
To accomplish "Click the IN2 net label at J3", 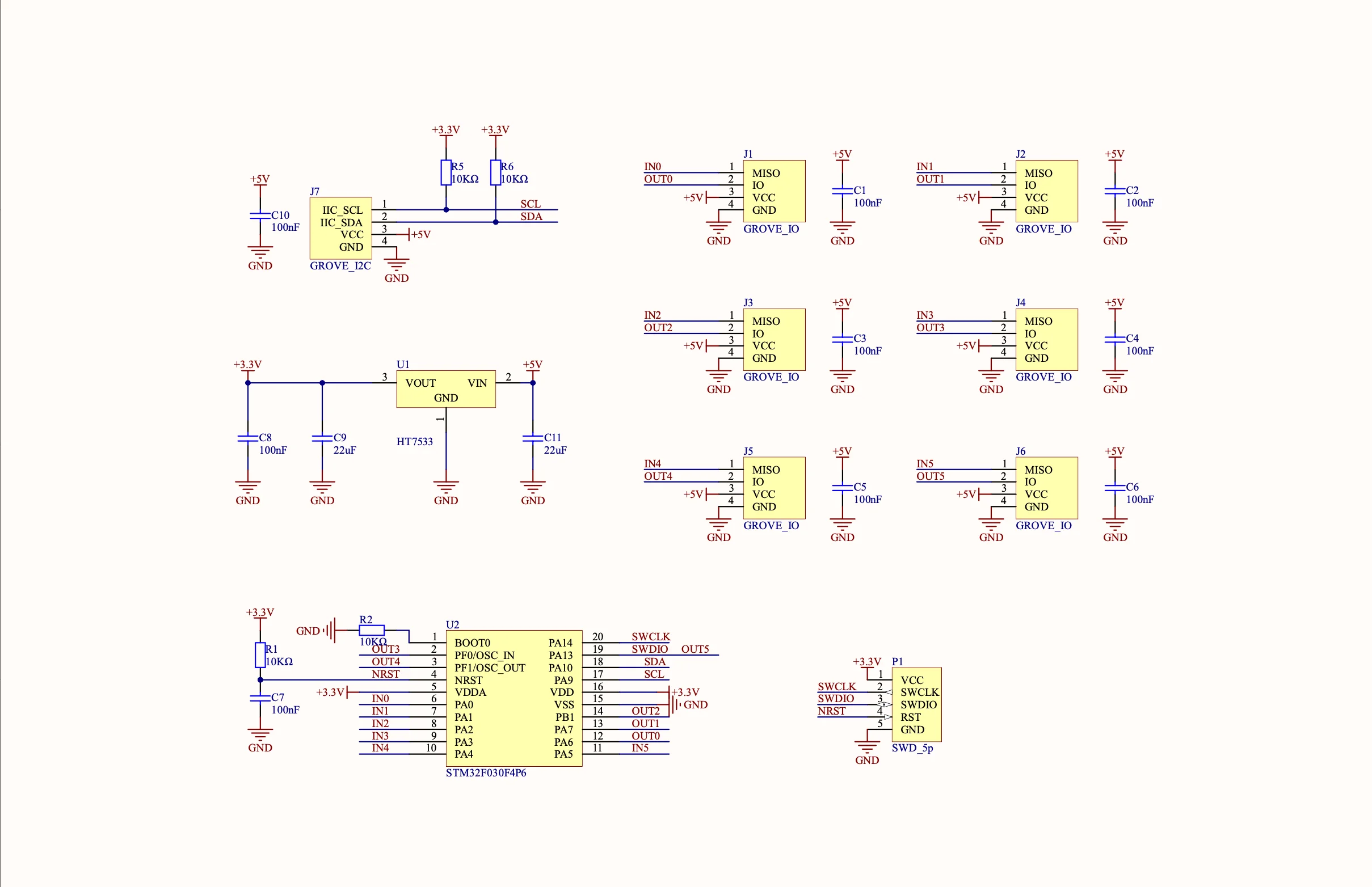I will click(653, 315).
